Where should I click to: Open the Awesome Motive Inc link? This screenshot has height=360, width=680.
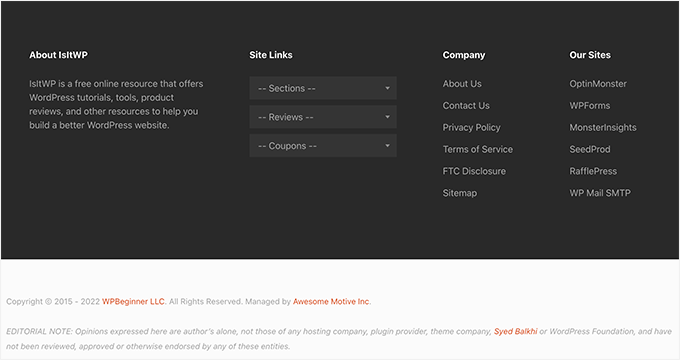point(331,301)
